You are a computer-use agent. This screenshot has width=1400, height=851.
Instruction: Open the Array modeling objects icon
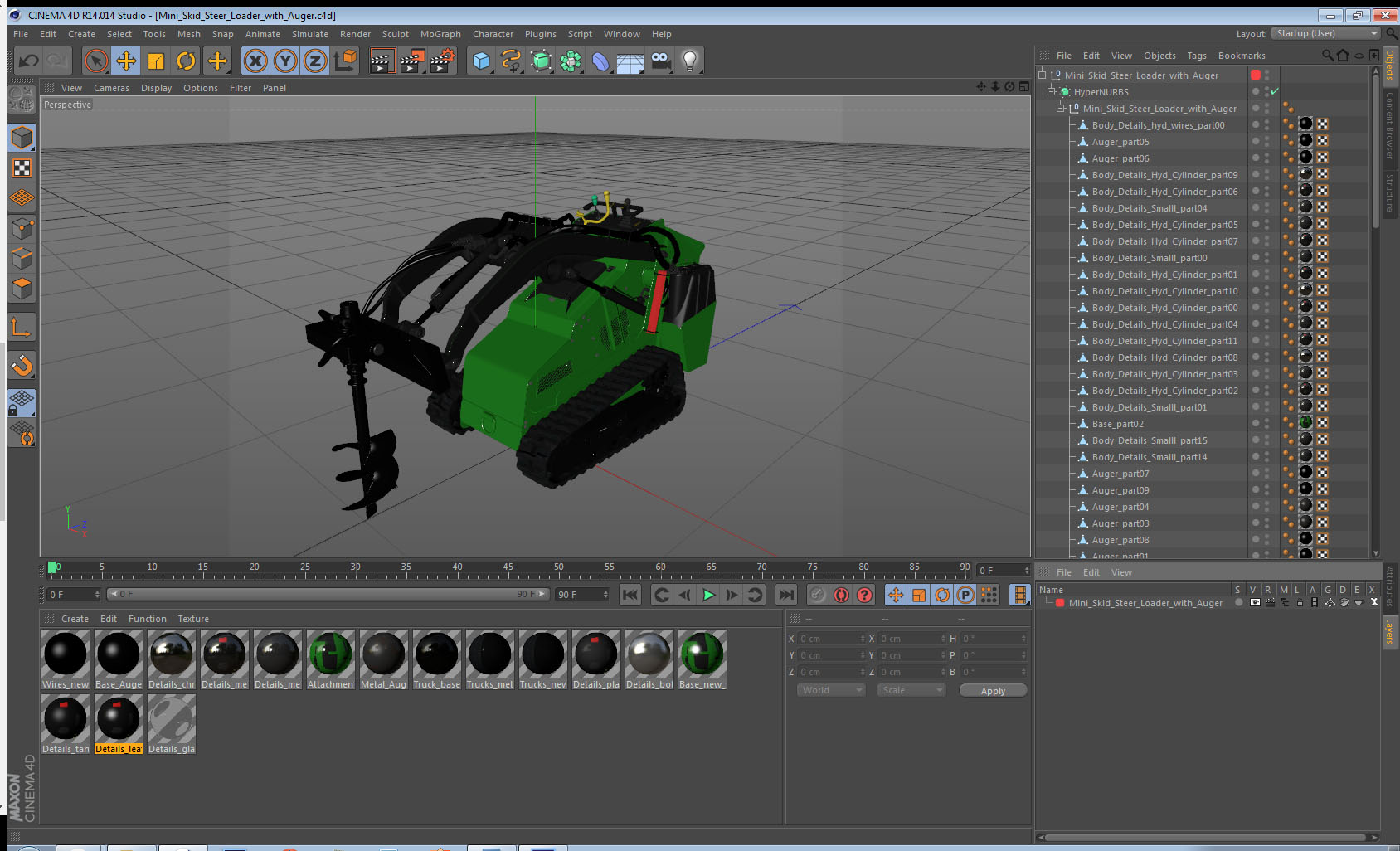571,61
